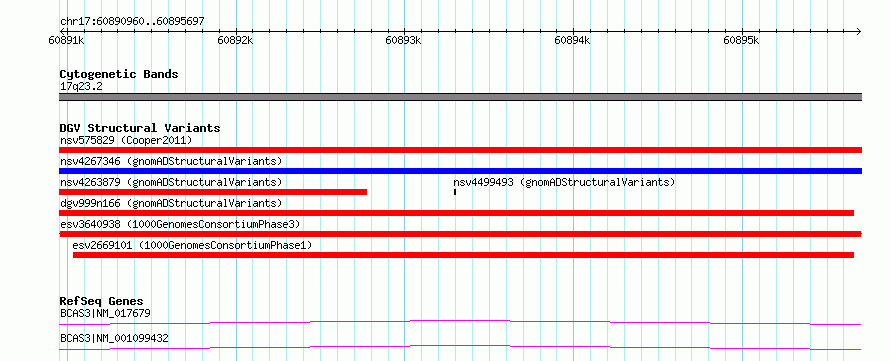Click the nsv4267346 (gnomADStructuralVariants) label
Image resolution: width=890 pixels, height=361 pixels.
coord(171,161)
